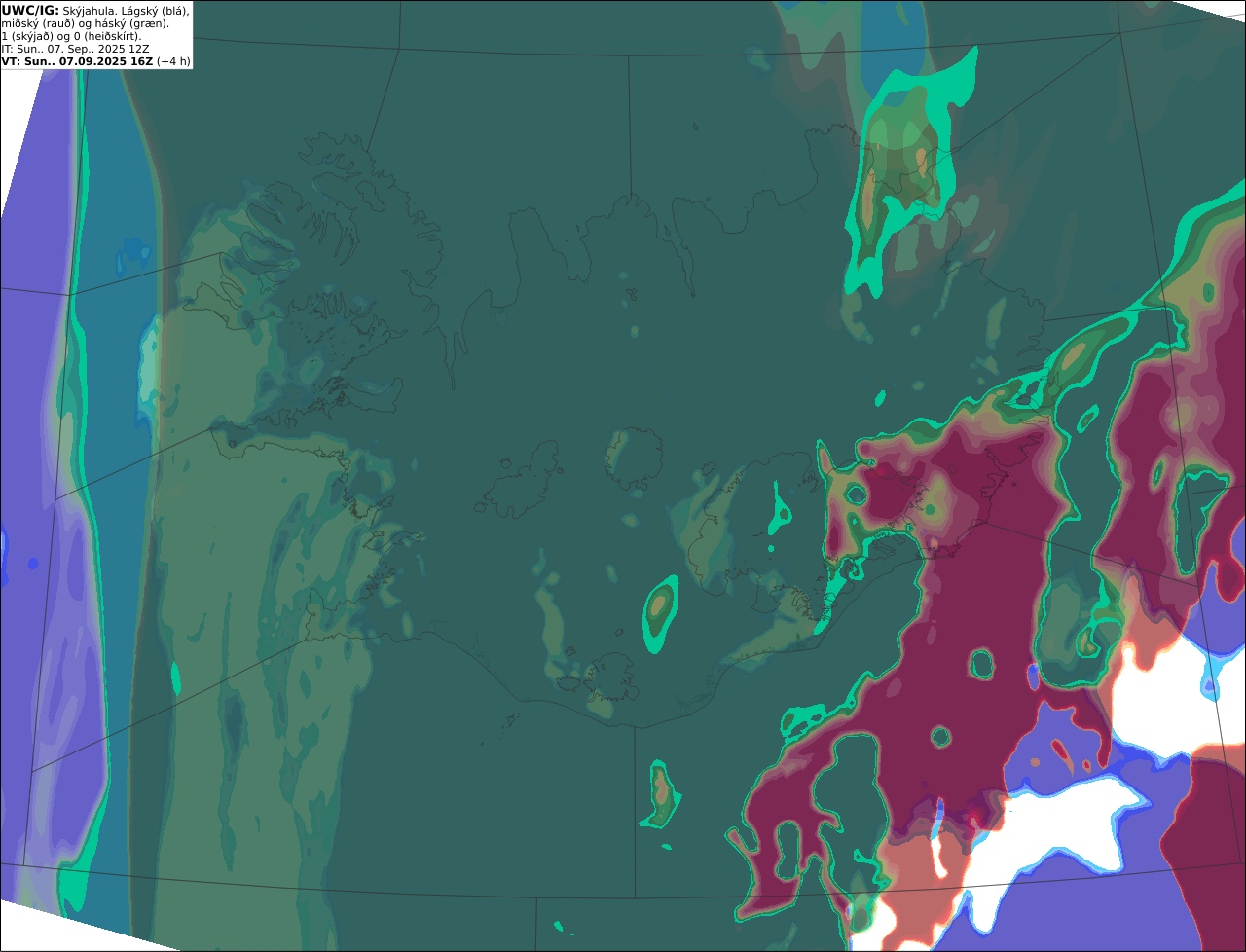Click the 'VT: Sun.. 07.09.2025 16Z (+4 h)' line
1246x952 pixels.
tap(95, 60)
